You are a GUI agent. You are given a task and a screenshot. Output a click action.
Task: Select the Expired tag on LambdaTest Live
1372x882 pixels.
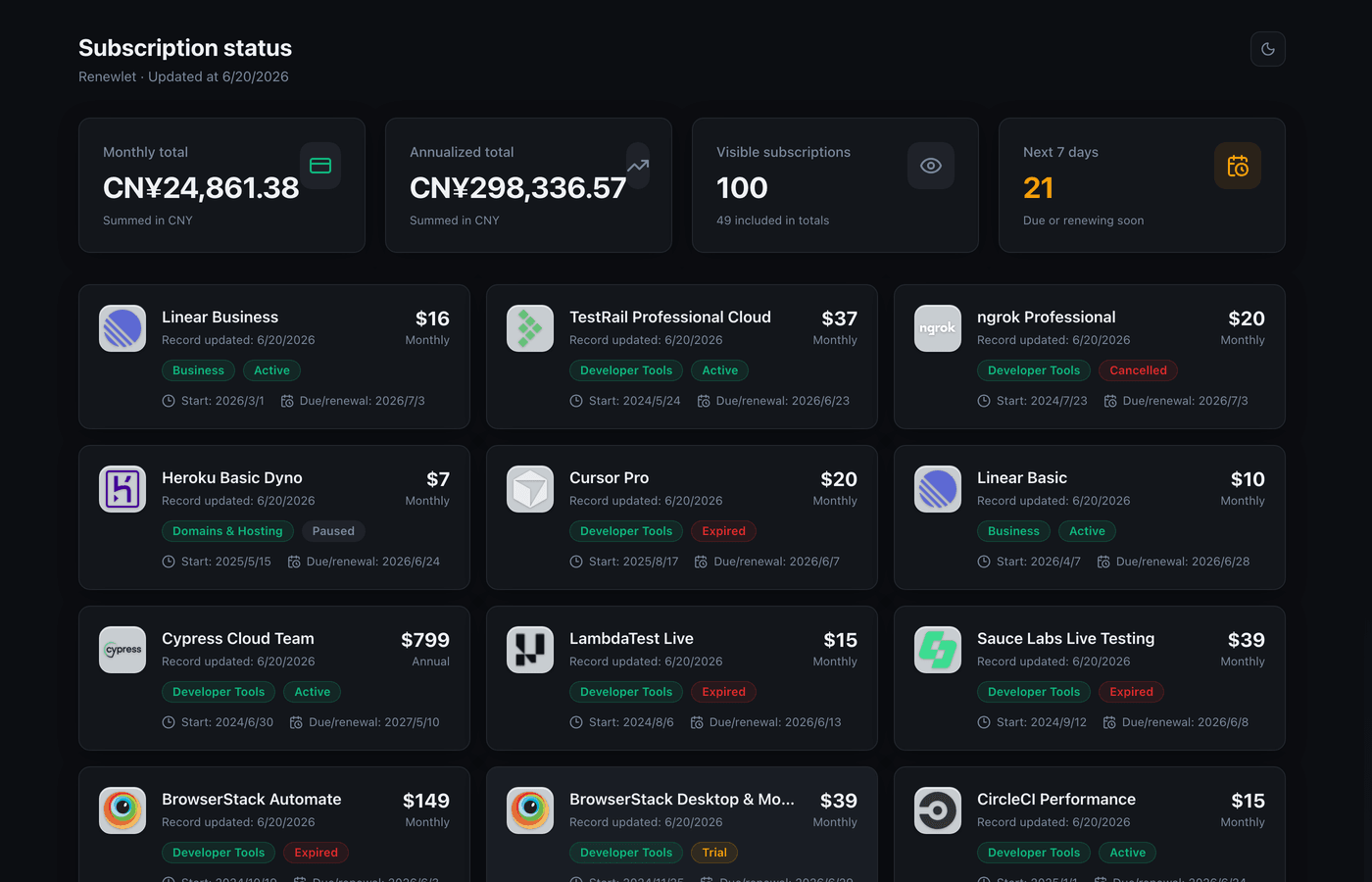(x=724, y=692)
